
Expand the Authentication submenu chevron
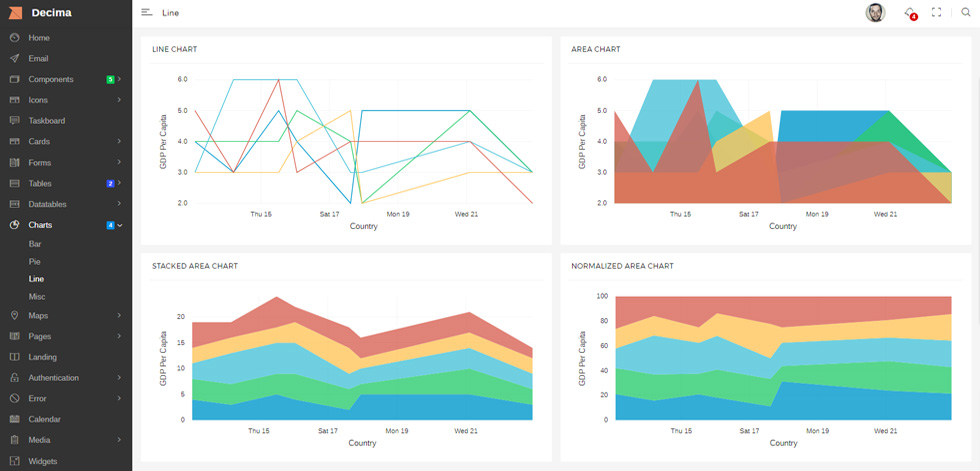[119, 378]
